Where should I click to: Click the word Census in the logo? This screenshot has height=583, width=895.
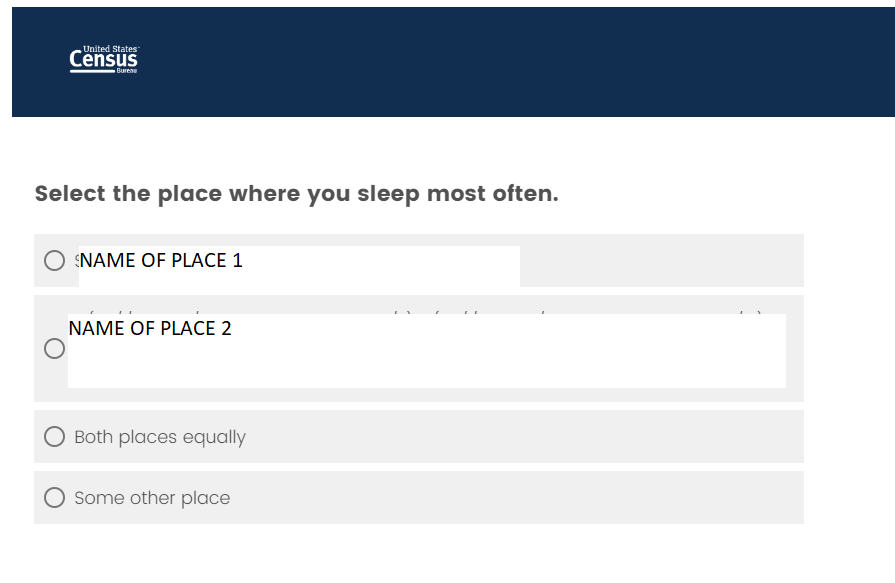point(104,61)
